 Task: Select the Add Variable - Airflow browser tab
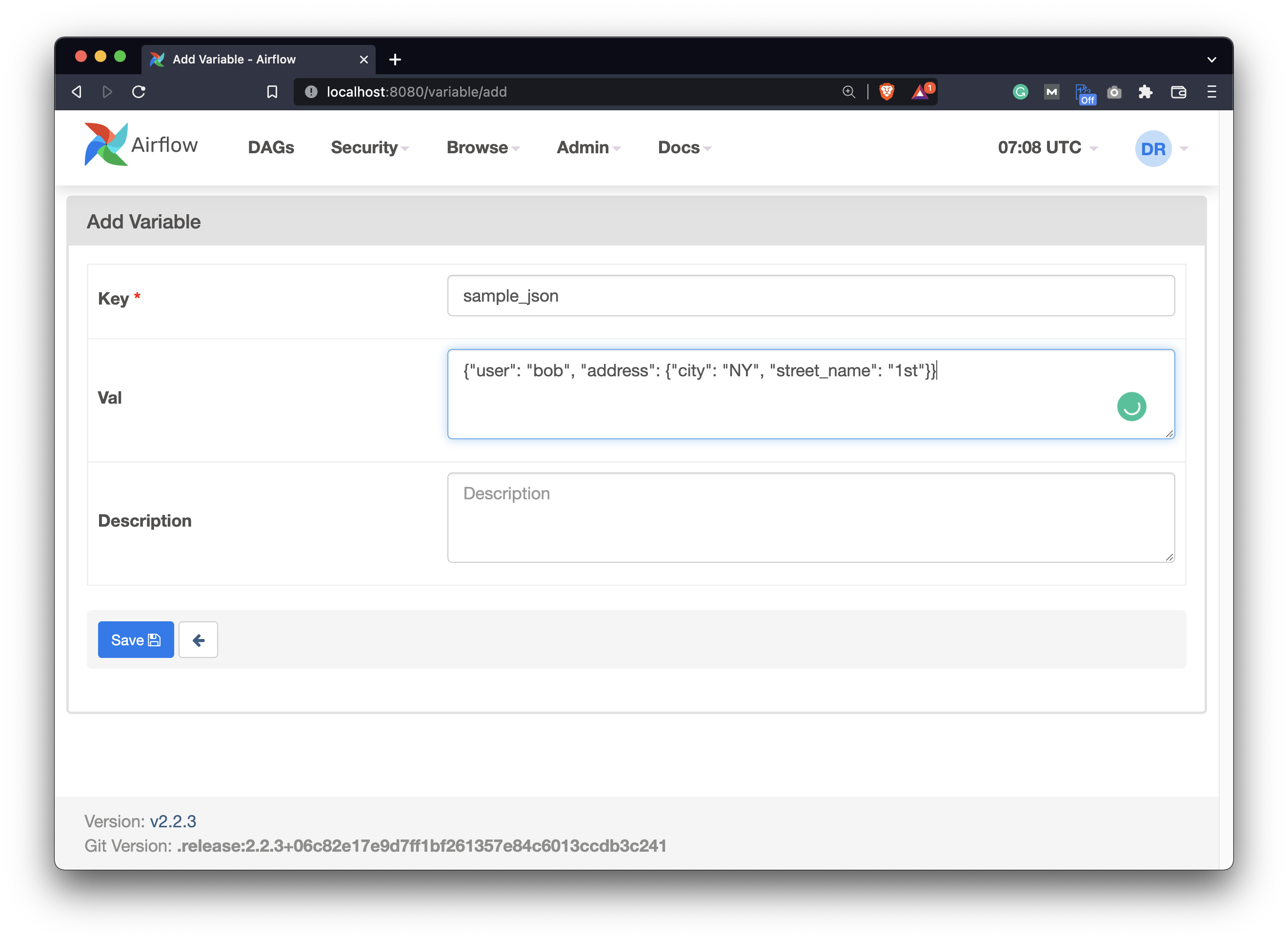point(234,59)
